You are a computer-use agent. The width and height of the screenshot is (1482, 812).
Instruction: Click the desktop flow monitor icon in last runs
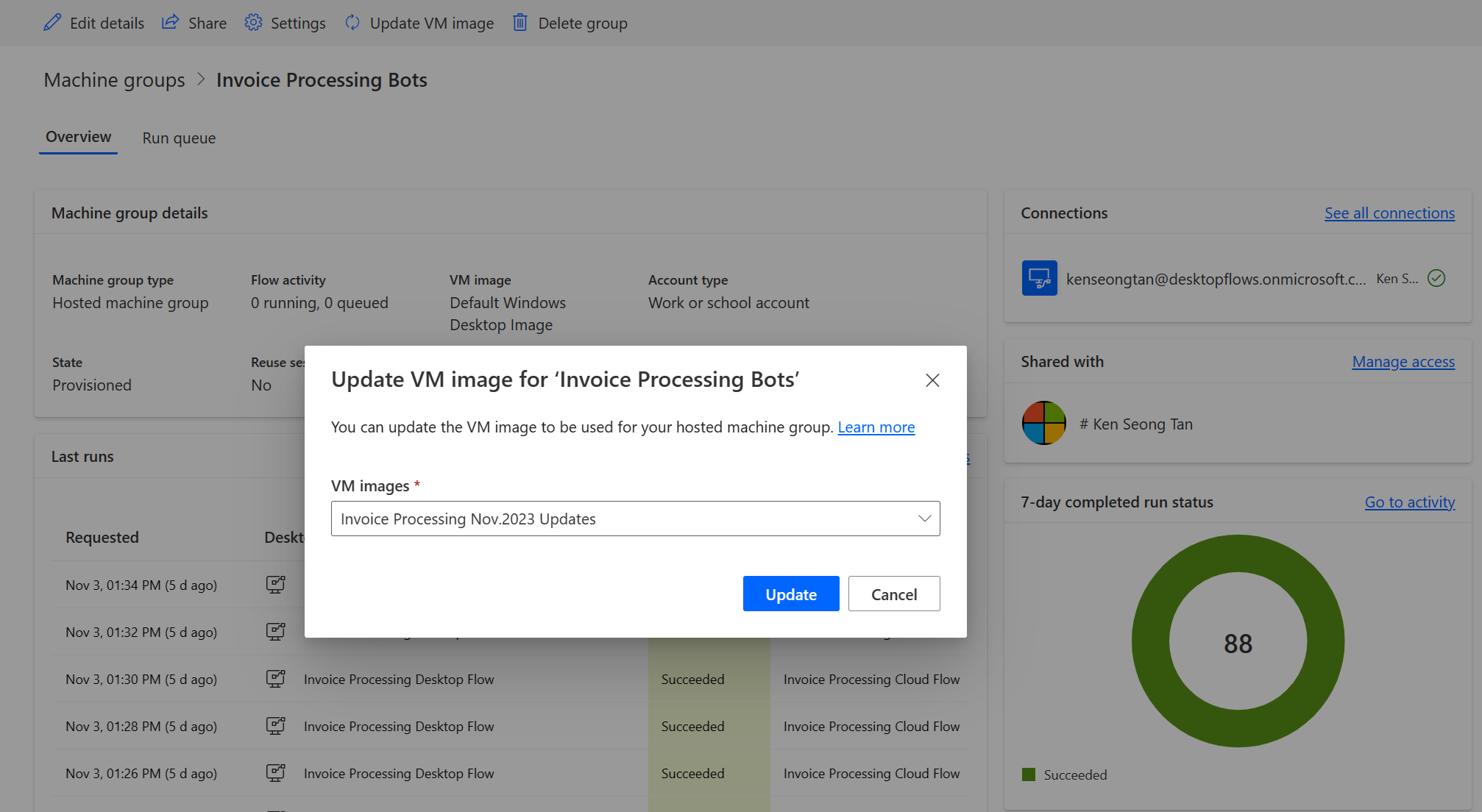[275, 583]
